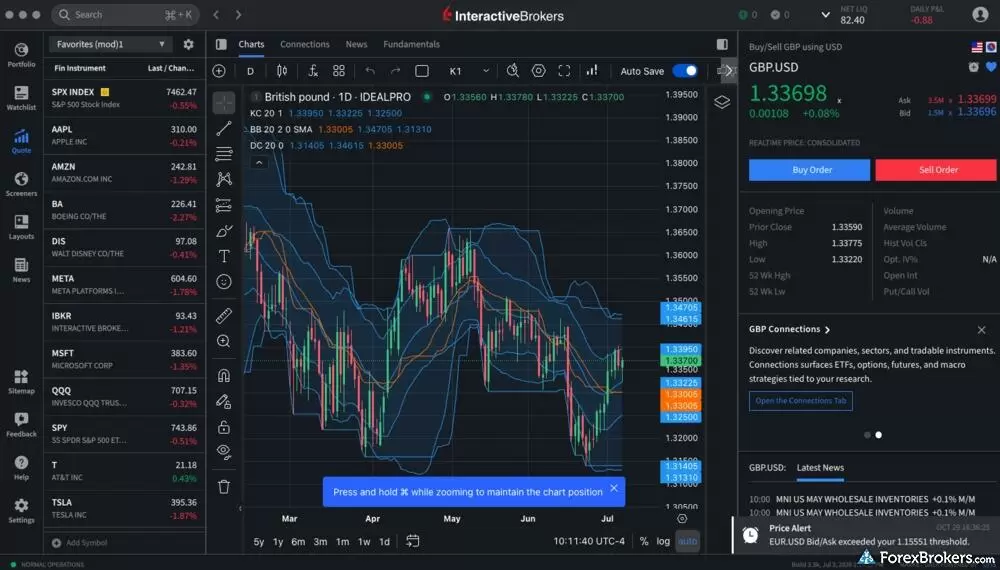Open the watchlist settings gear
The height and width of the screenshot is (570, 1000).
click(x=188, y=45)
